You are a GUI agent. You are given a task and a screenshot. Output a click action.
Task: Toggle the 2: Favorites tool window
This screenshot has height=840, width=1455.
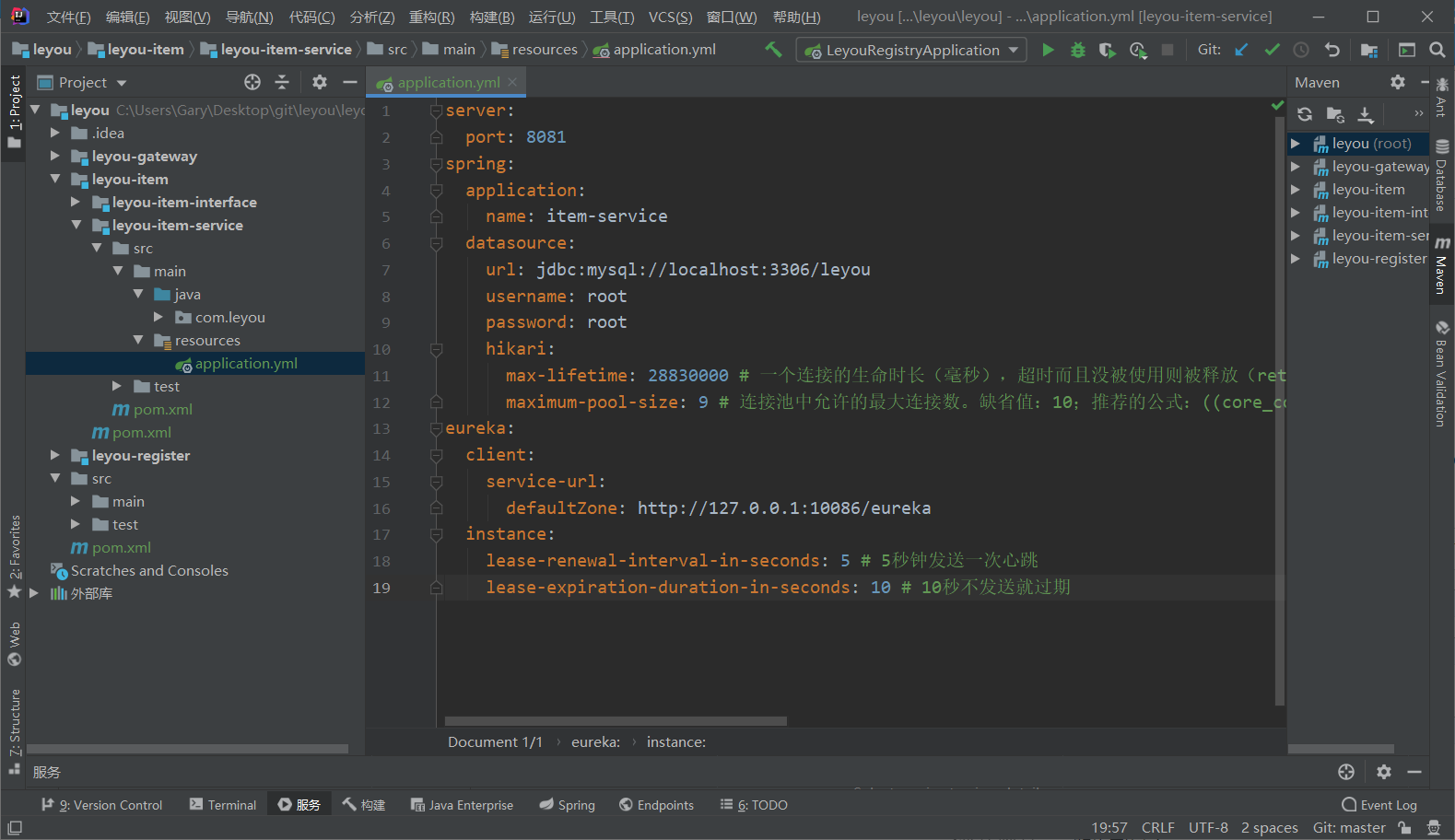(x=14, y=556)
